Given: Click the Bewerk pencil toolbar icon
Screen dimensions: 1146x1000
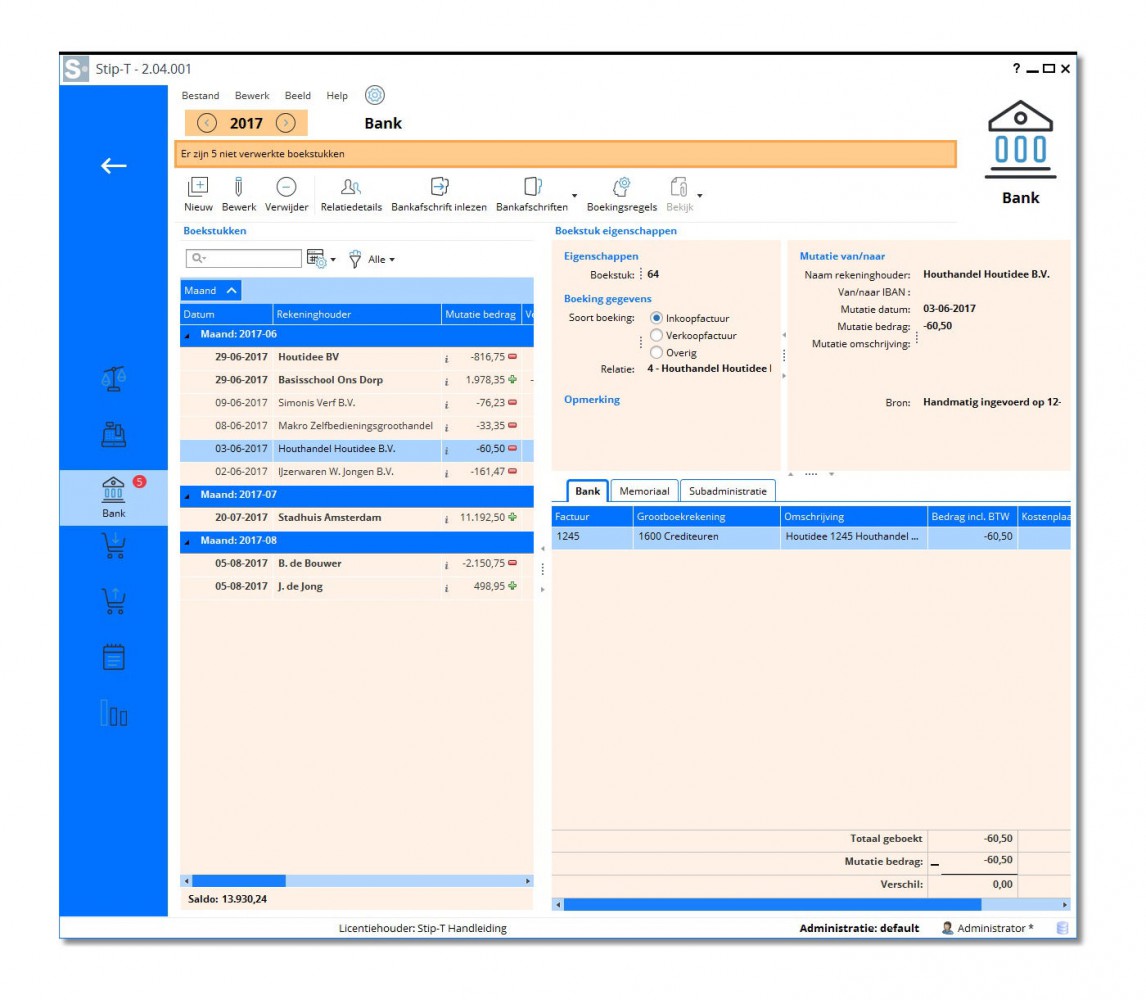Looking at the screenshot, I should point(238,187).
